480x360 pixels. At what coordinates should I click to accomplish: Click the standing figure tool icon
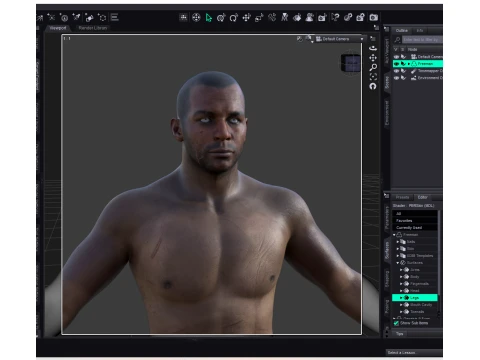(x=284, y=18)
